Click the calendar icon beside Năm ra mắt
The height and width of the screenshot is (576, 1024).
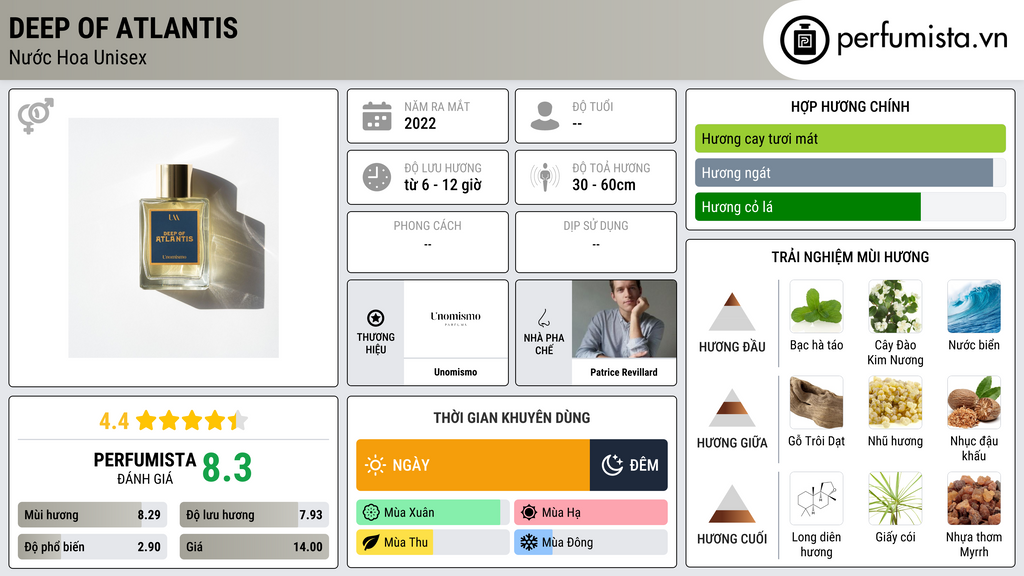point(377,116)
